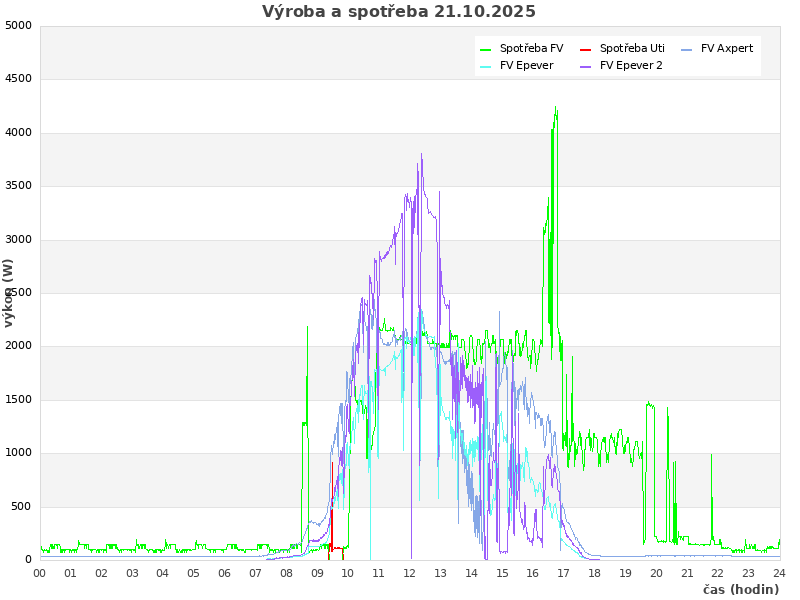Select the 5000 tick on the y-axis

pyautogui.click(x=18, y=26)
